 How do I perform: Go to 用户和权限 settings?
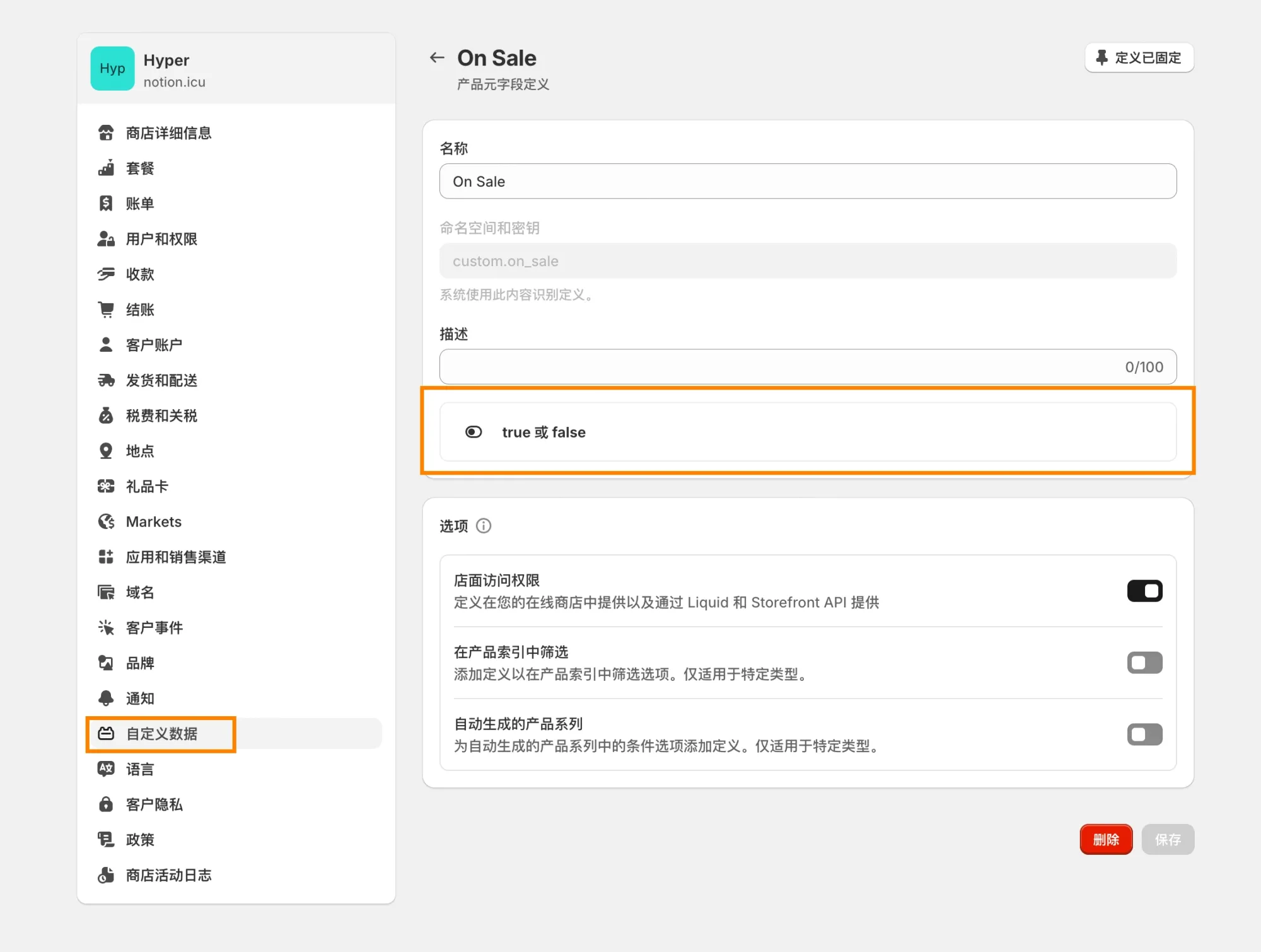coord(161,239)
